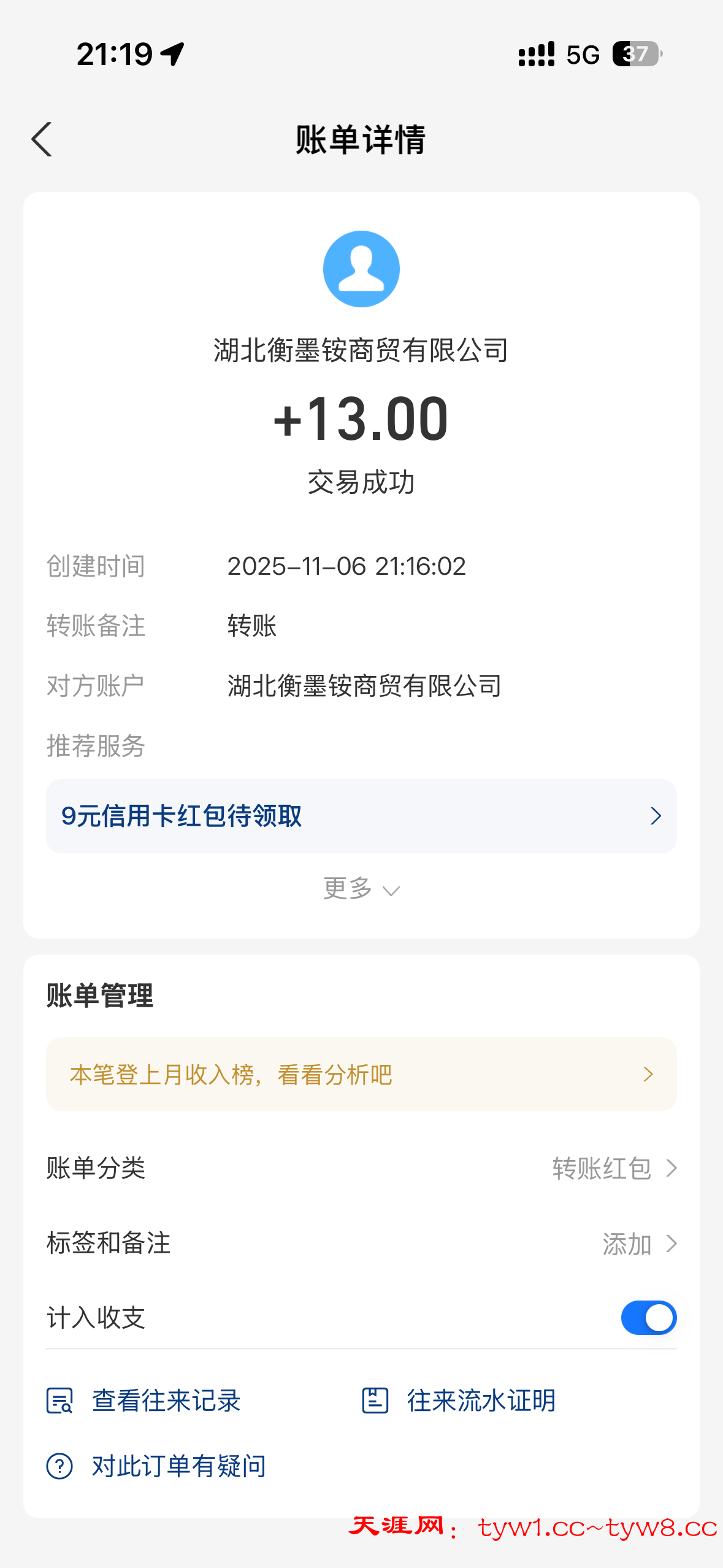Tap 对此订单有疑问 help link
Screen dimensions: 723x1568
(x=178, y=1466)
